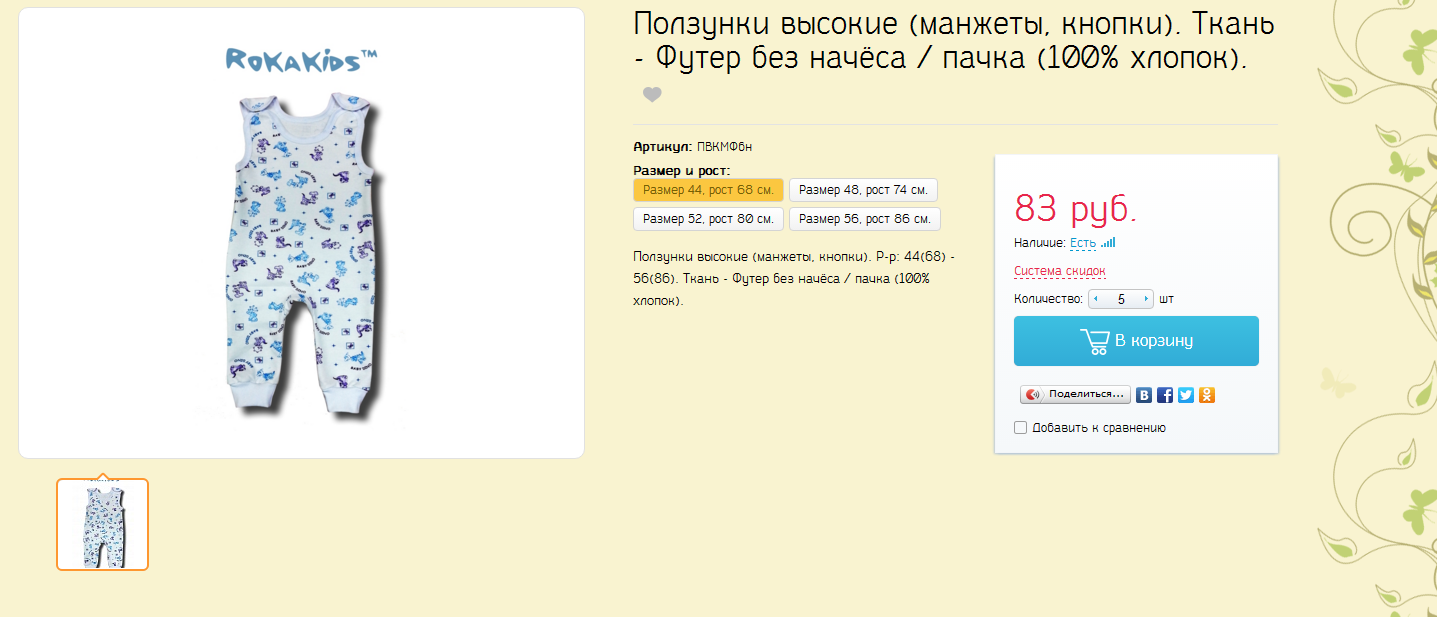This screenshot has height=617, width=1437.
Task: Share via Odnoklassniki icon
Action: tap(1207, 395)
